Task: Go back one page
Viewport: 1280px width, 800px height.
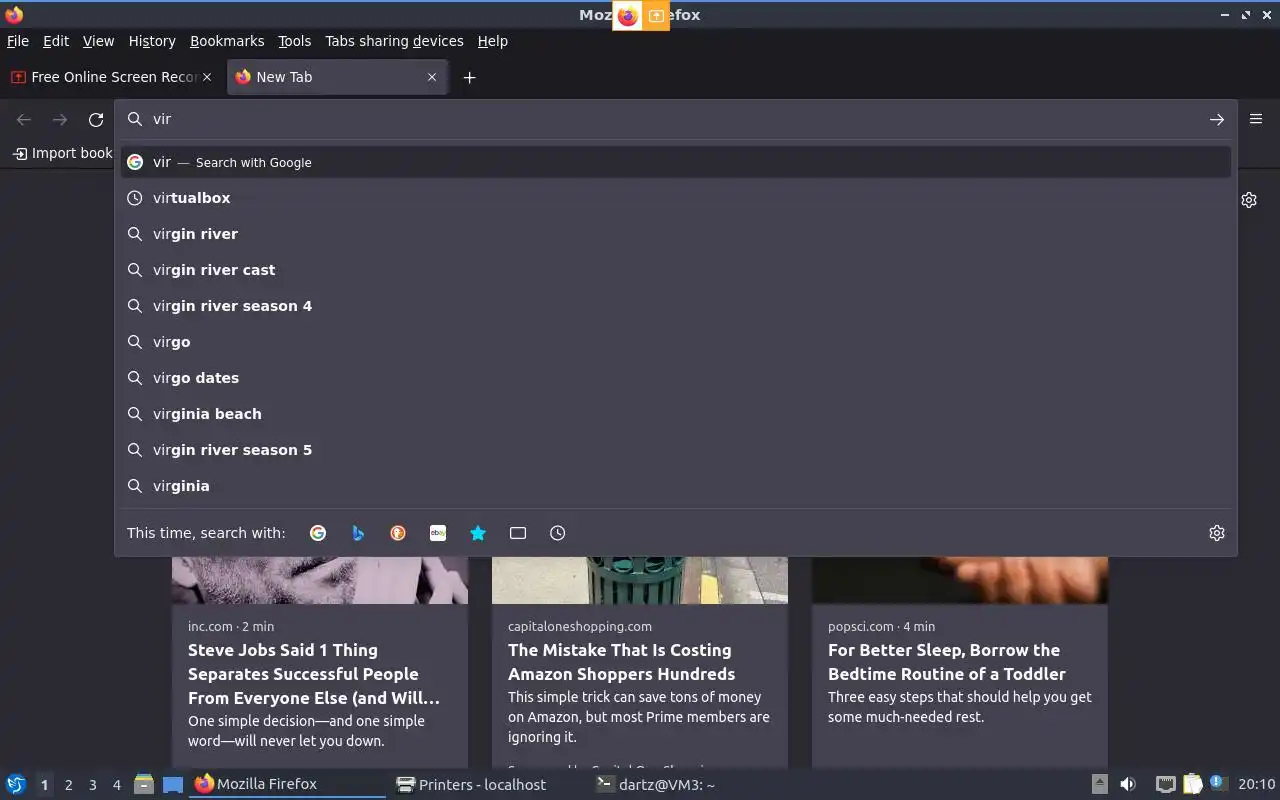Action: pyautogui.click(x=24, y=119)
